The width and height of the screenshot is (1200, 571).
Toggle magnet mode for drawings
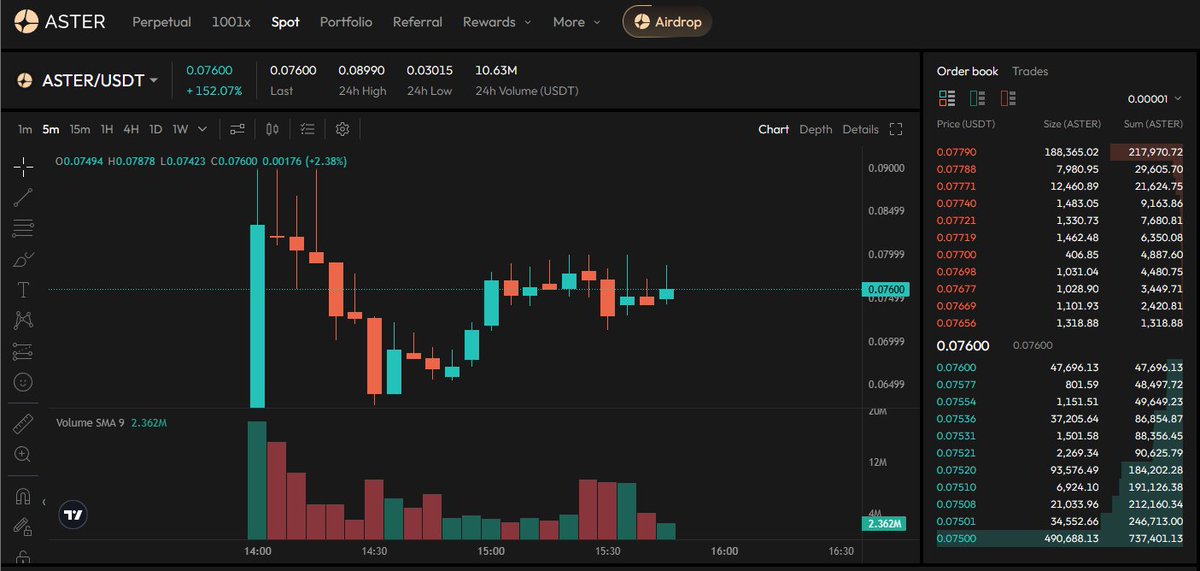(x=23, y=496)
